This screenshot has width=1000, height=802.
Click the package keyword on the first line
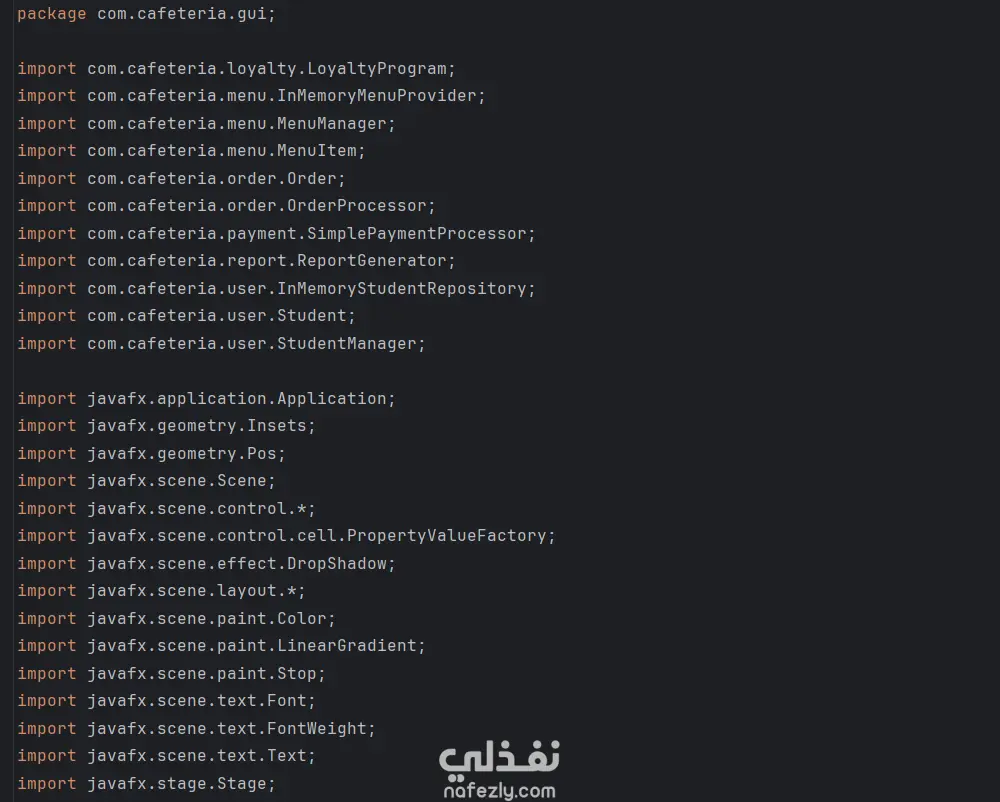(51, 14)
